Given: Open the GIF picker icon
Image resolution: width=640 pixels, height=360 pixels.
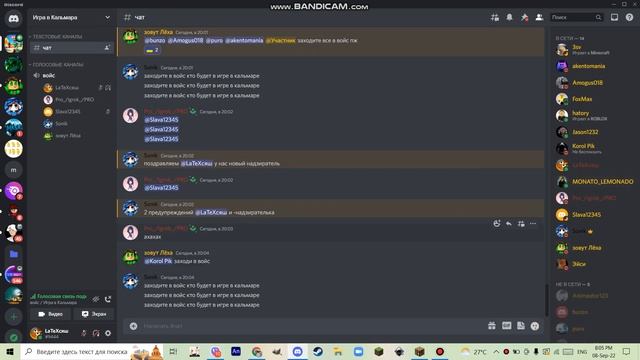Looking at the screenshot, I should 507,326.
